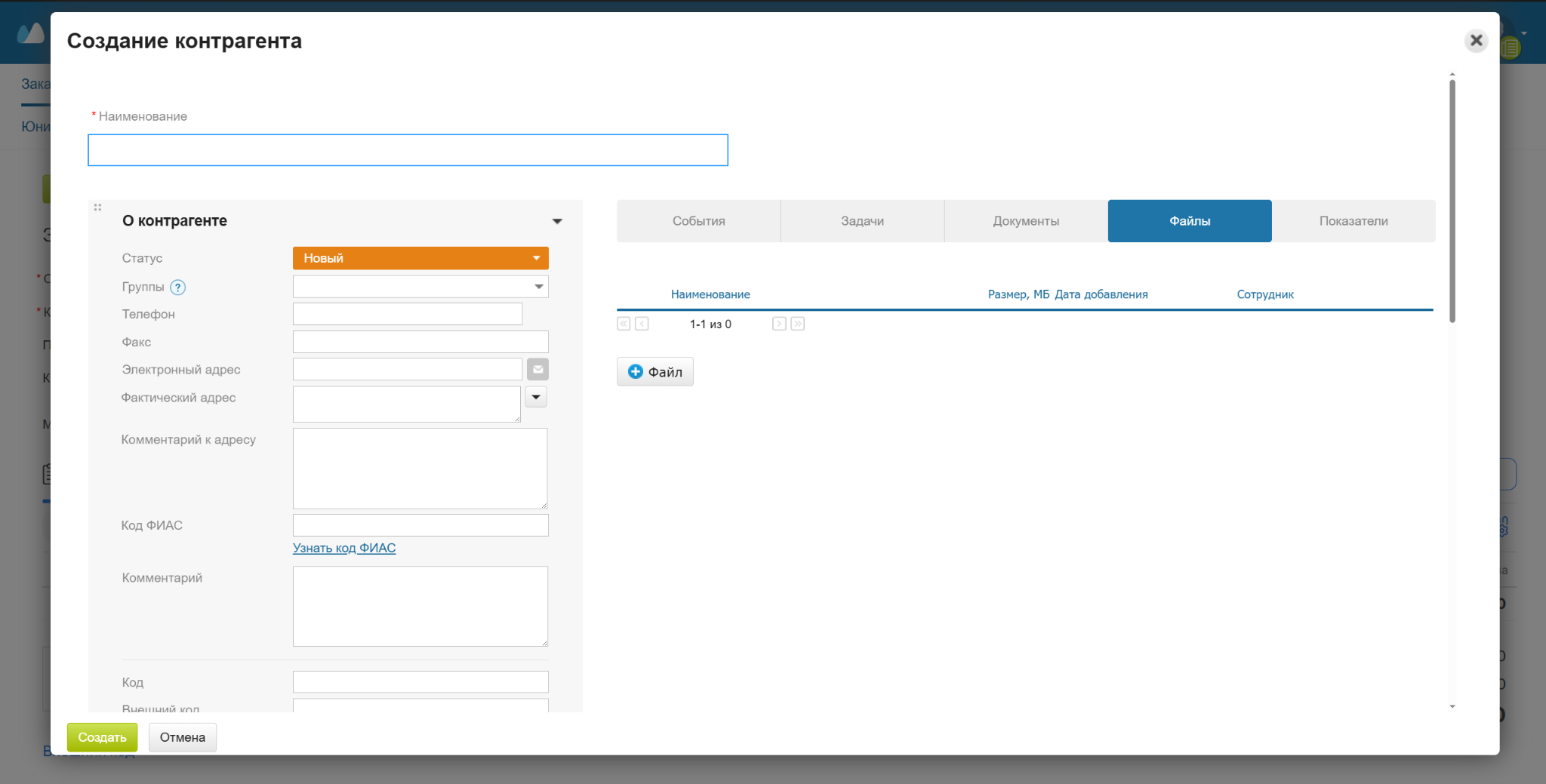Image resolution: width=1546 pixels, height=784 pixels.
Task: Click into the Код field
Action: 420,682
